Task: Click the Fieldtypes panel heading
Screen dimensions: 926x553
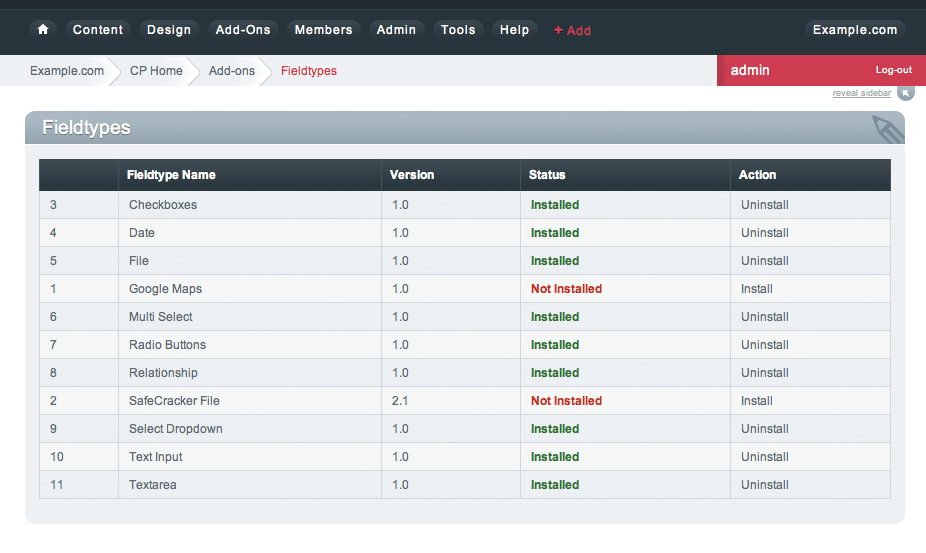Action: point(86,128)
